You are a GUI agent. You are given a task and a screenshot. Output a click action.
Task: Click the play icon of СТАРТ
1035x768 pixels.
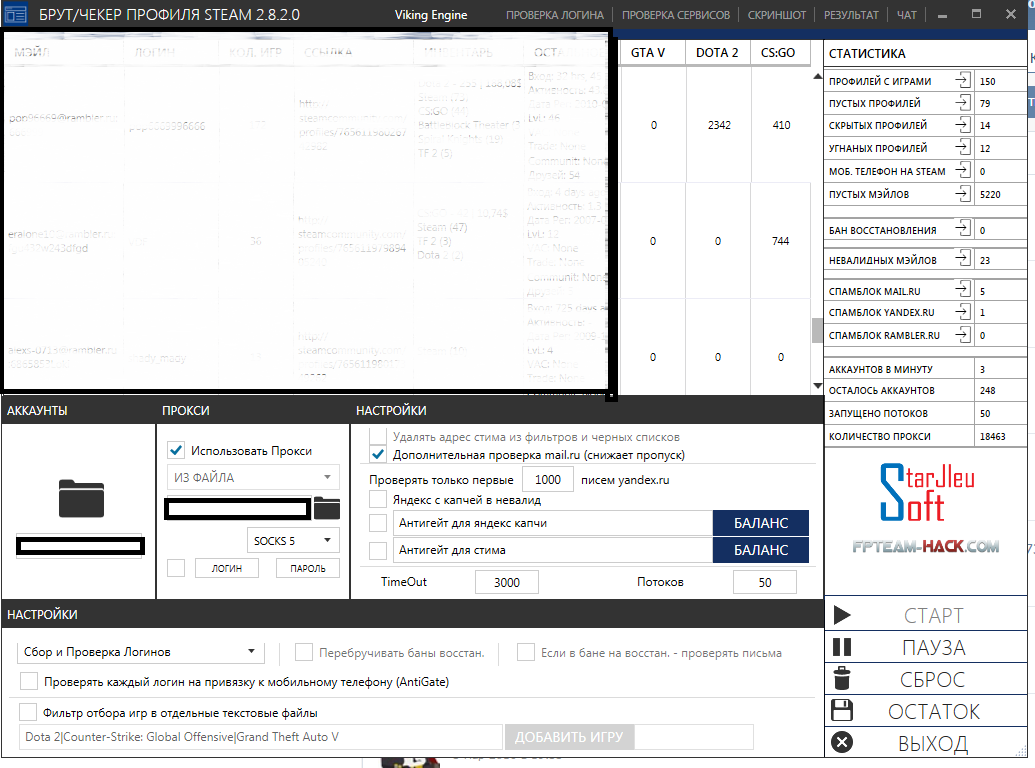coord(842,615)
